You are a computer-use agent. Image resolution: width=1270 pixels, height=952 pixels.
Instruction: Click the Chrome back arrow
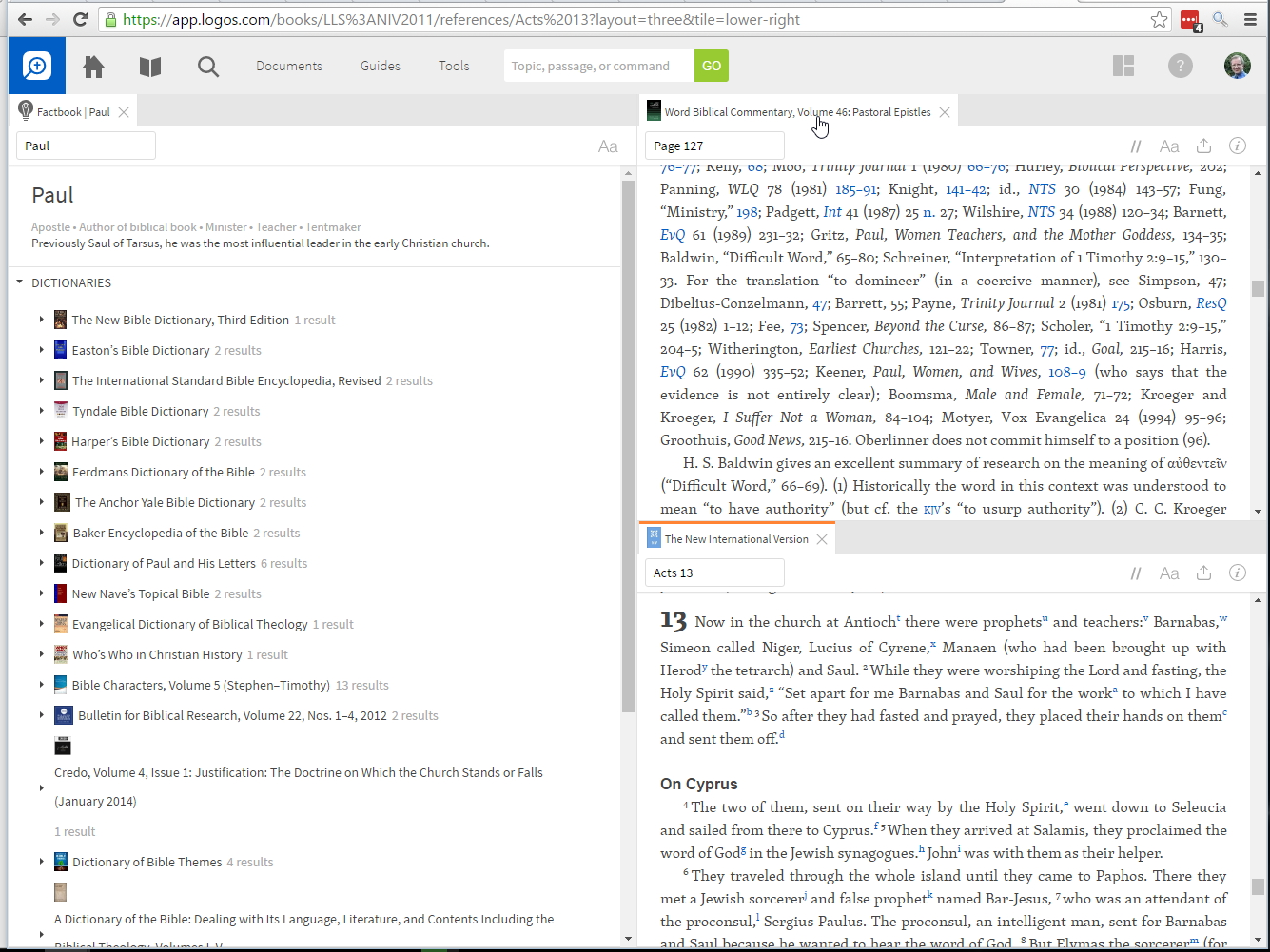(25, 19)
